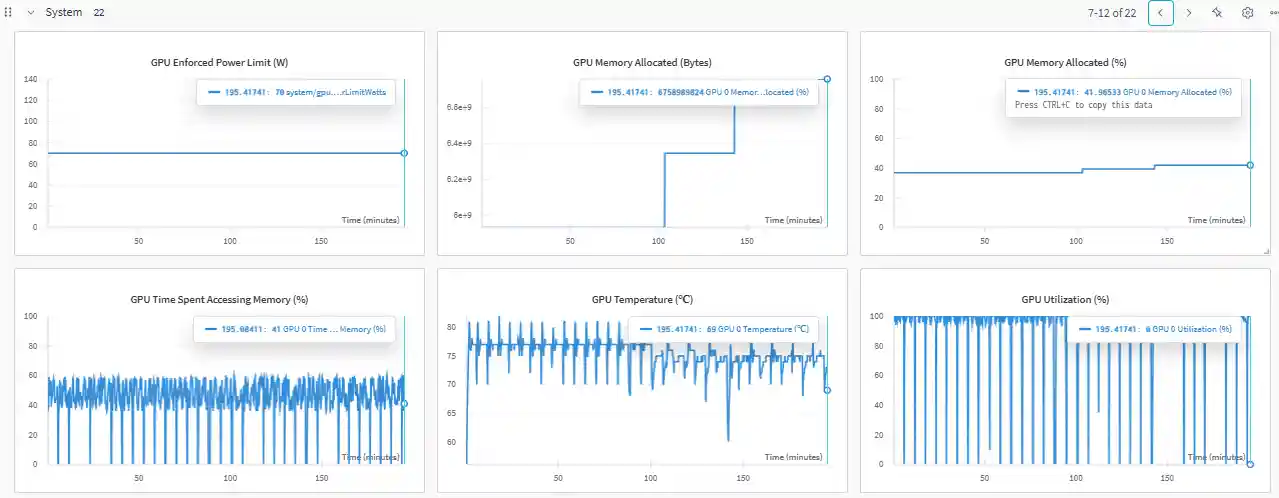Screen dimensions: 1279x498
Task: Click the GPU Memory Allocated (%) panel title
Action: pyautogui.click(x=1065, y=62)
